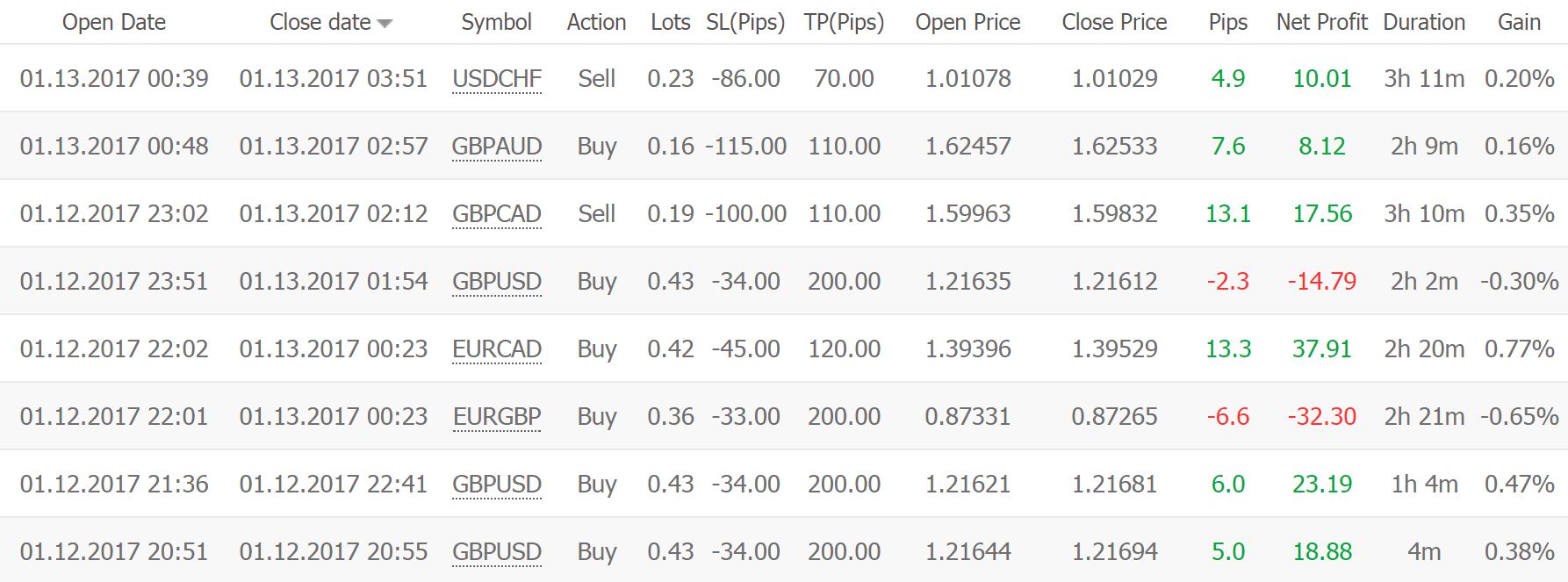Sort table by Symbol column
1568x582 pixels.
coord(496,22)
